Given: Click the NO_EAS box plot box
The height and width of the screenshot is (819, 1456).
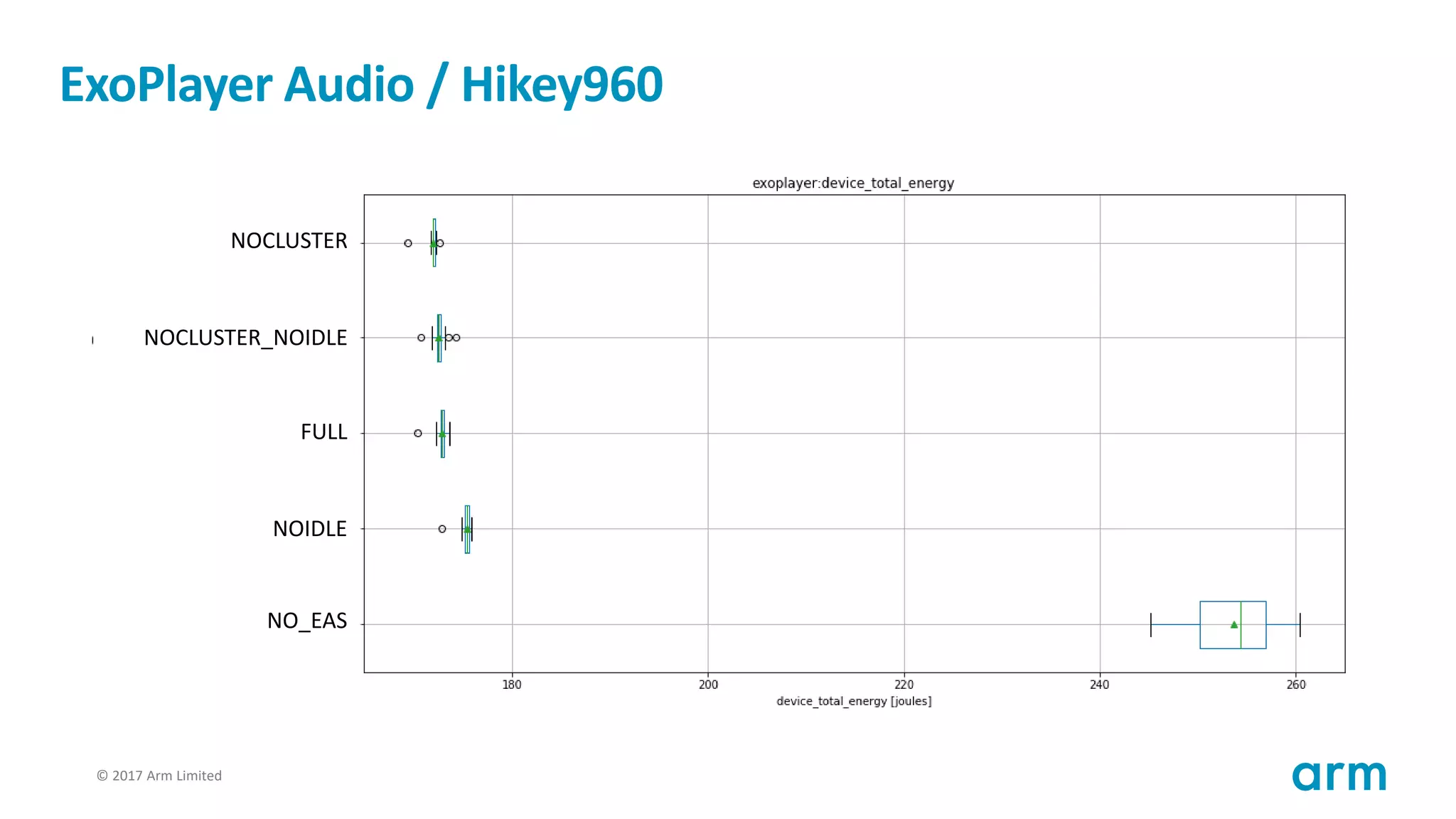Looking at the screenshot, I should pyautogui.click(x=1233, y=625).
